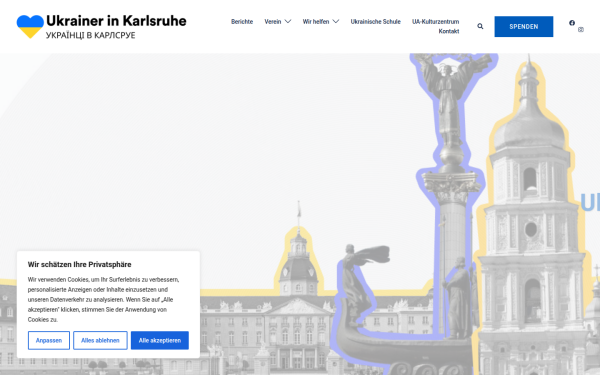Click Alle akzeptieren cookie button
Image resolution: width=600 pixels, height=375 pixels.
point(160,340)
